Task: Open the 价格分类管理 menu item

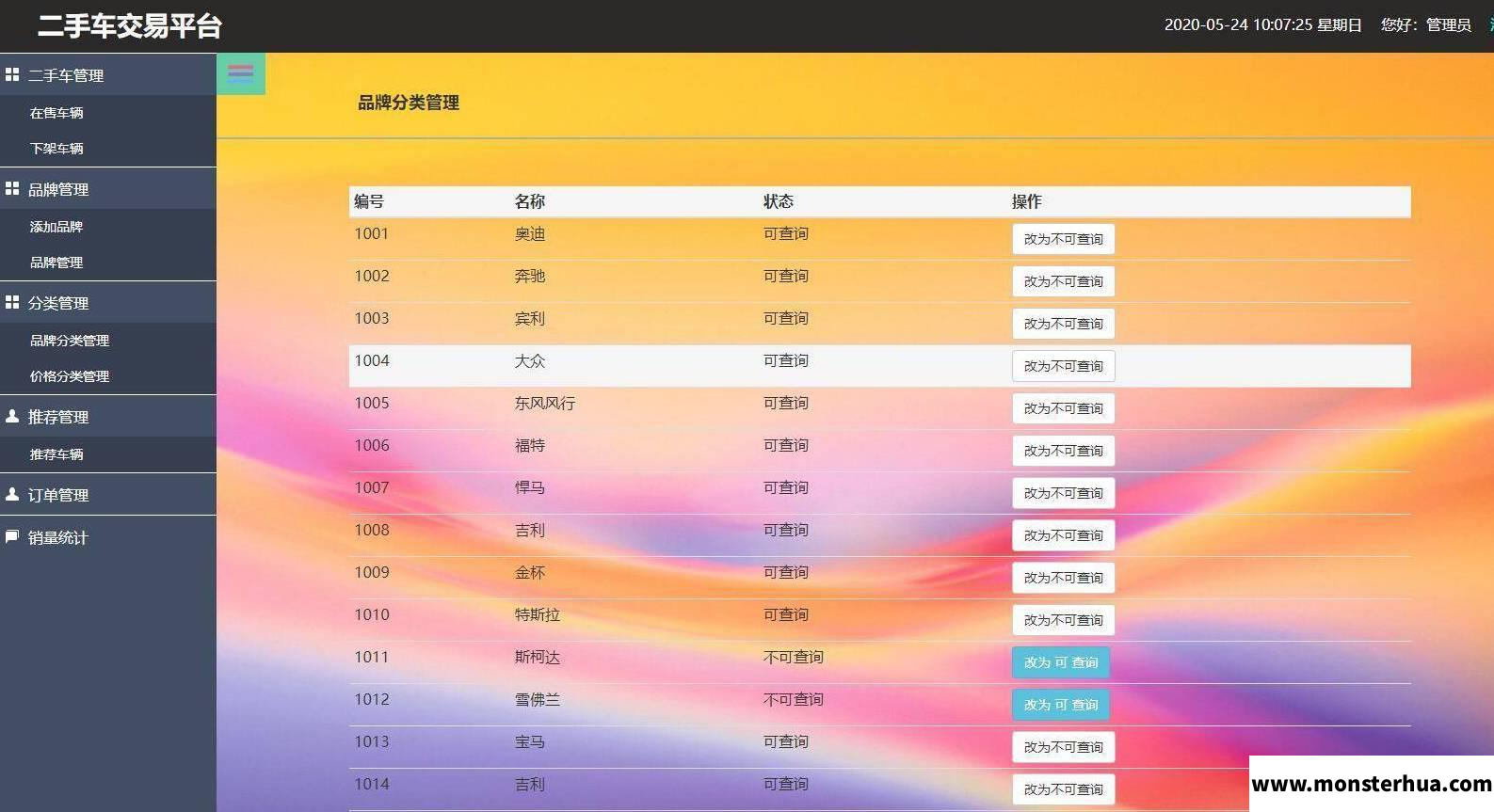Action: [x=70, y=376]
